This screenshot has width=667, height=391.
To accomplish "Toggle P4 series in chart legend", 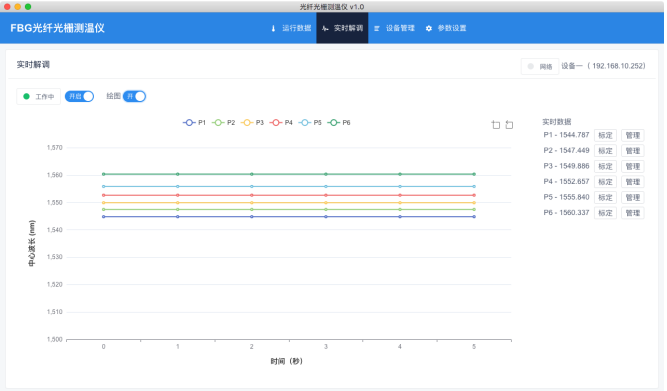I will (x=281, y=123).
